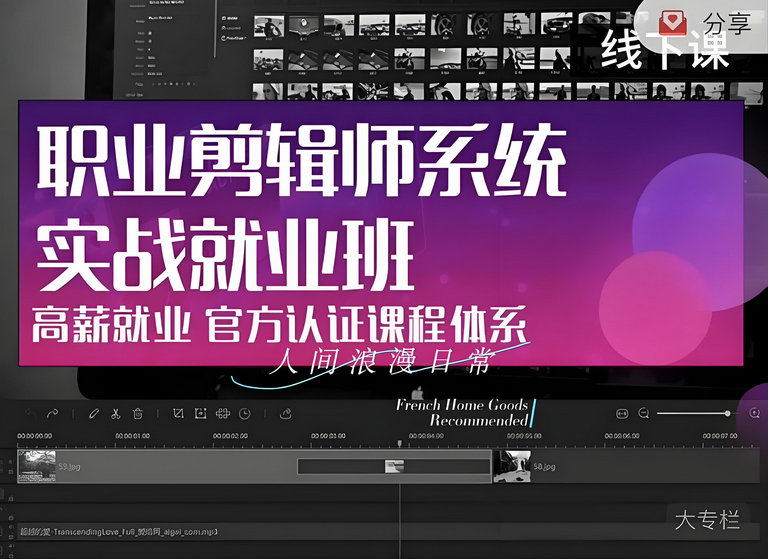Click the 大专栏 watermark label
Image resolution: width=770 pixels, height=559 pixels.
point(707,520)
